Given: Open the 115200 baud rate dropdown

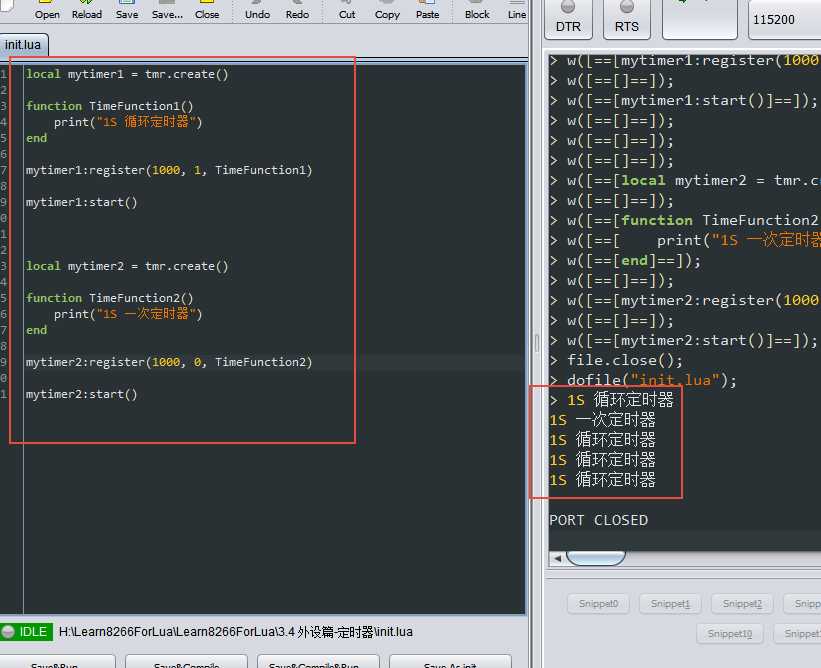Looking at the screenshot, I should (784, 19).
